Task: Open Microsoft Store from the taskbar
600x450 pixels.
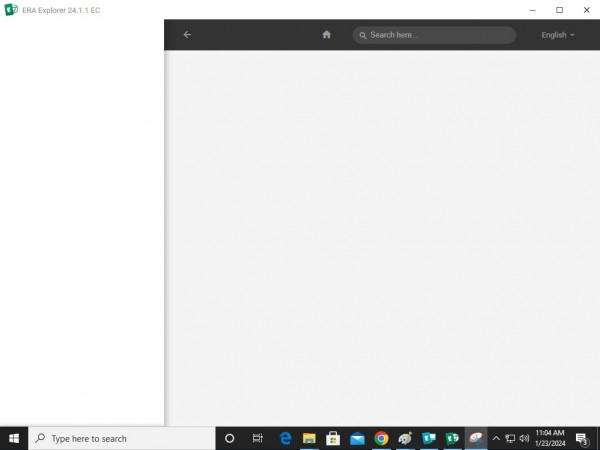Action: click(x=333, y=438)
